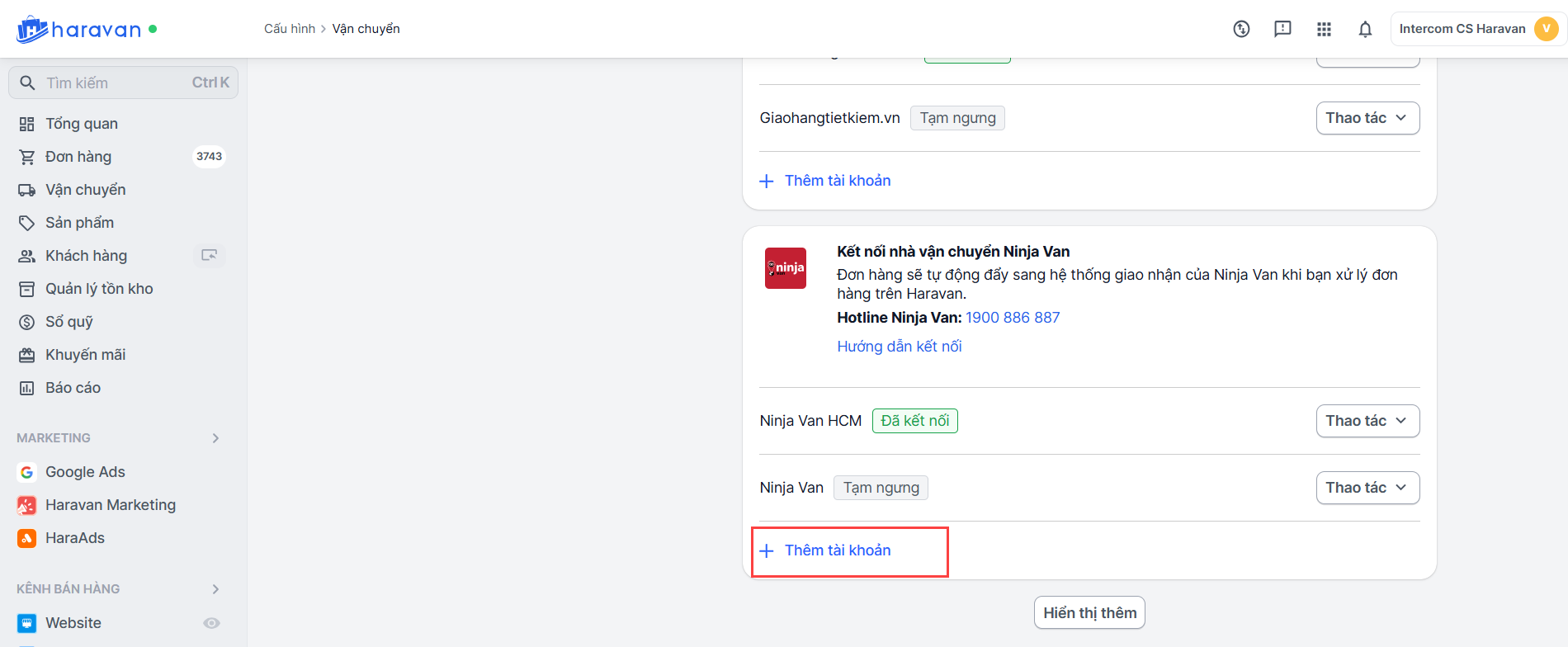Click the Quản lý tồn kho box icon
Viewport: 1568px width, 647px height.
[x=27, y=289]
